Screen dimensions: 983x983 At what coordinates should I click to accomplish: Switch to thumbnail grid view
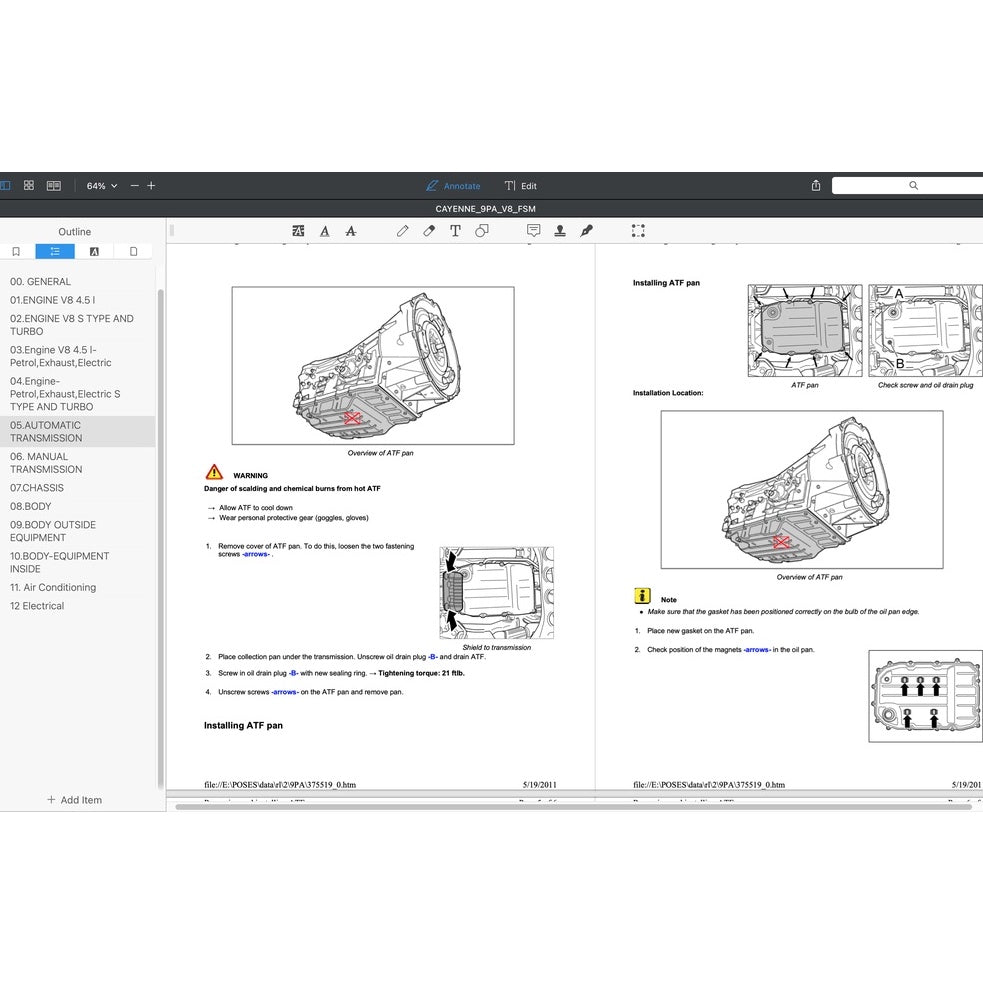[29, 186]
